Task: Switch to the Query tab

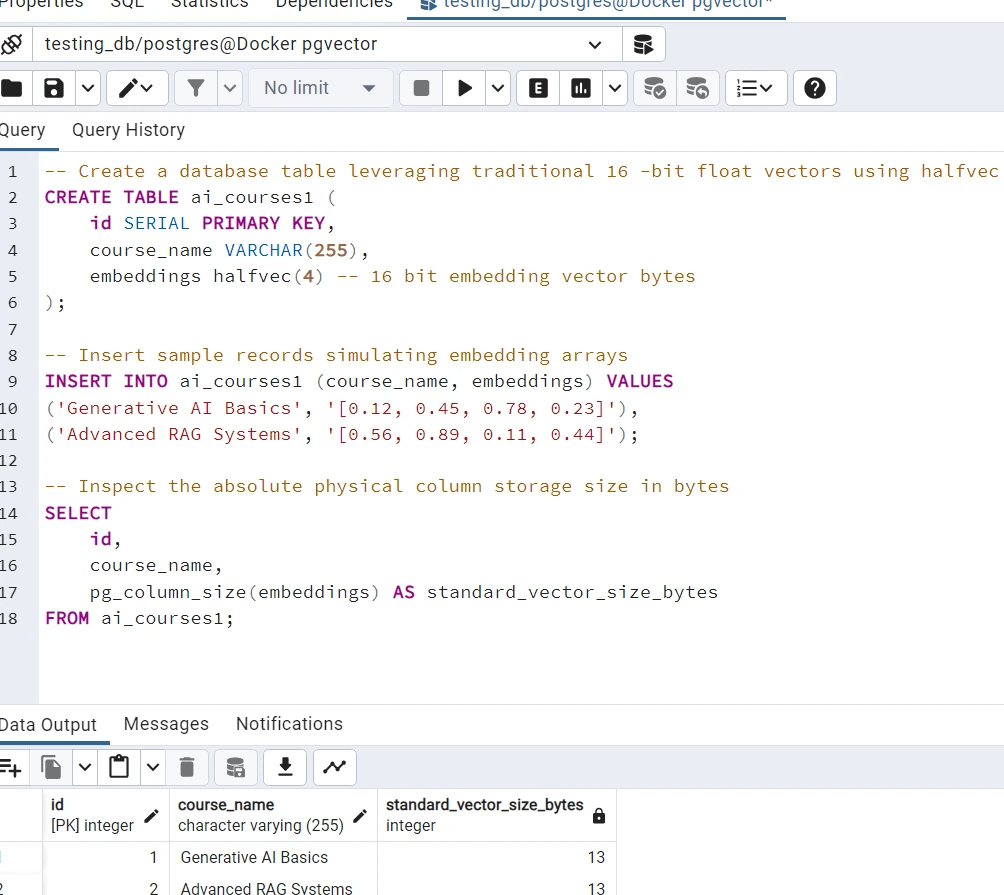Action: pyautogui.click(x=24, y=130)
